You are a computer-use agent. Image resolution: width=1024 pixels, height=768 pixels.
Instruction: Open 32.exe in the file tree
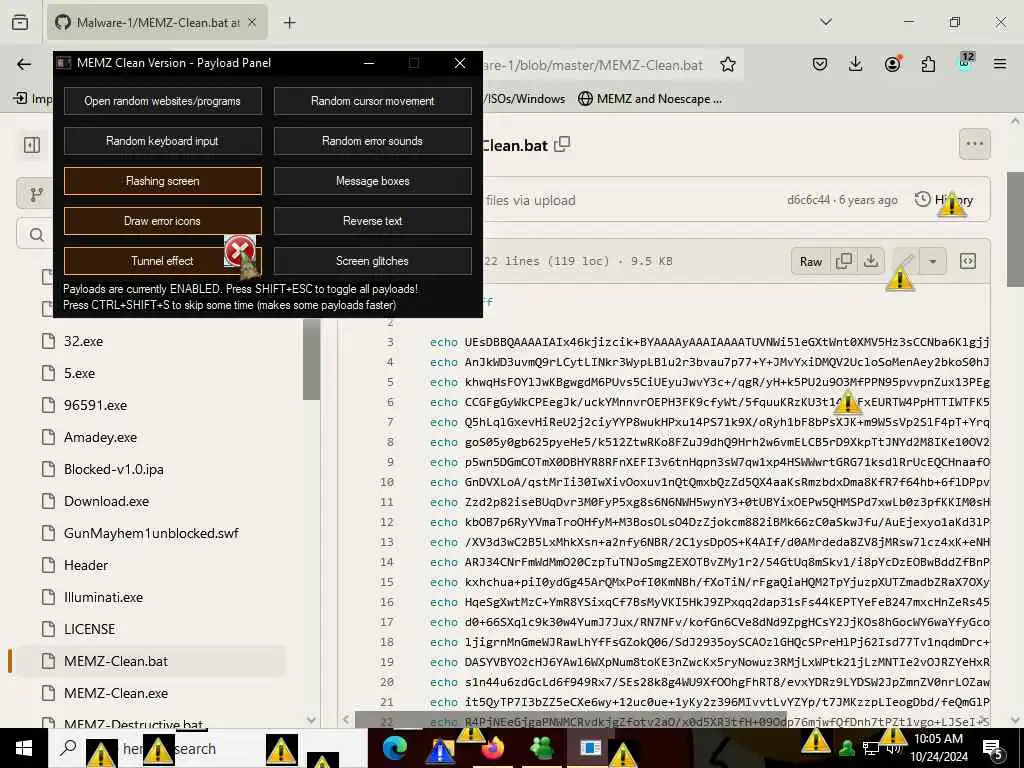click(x=83, y=341)
